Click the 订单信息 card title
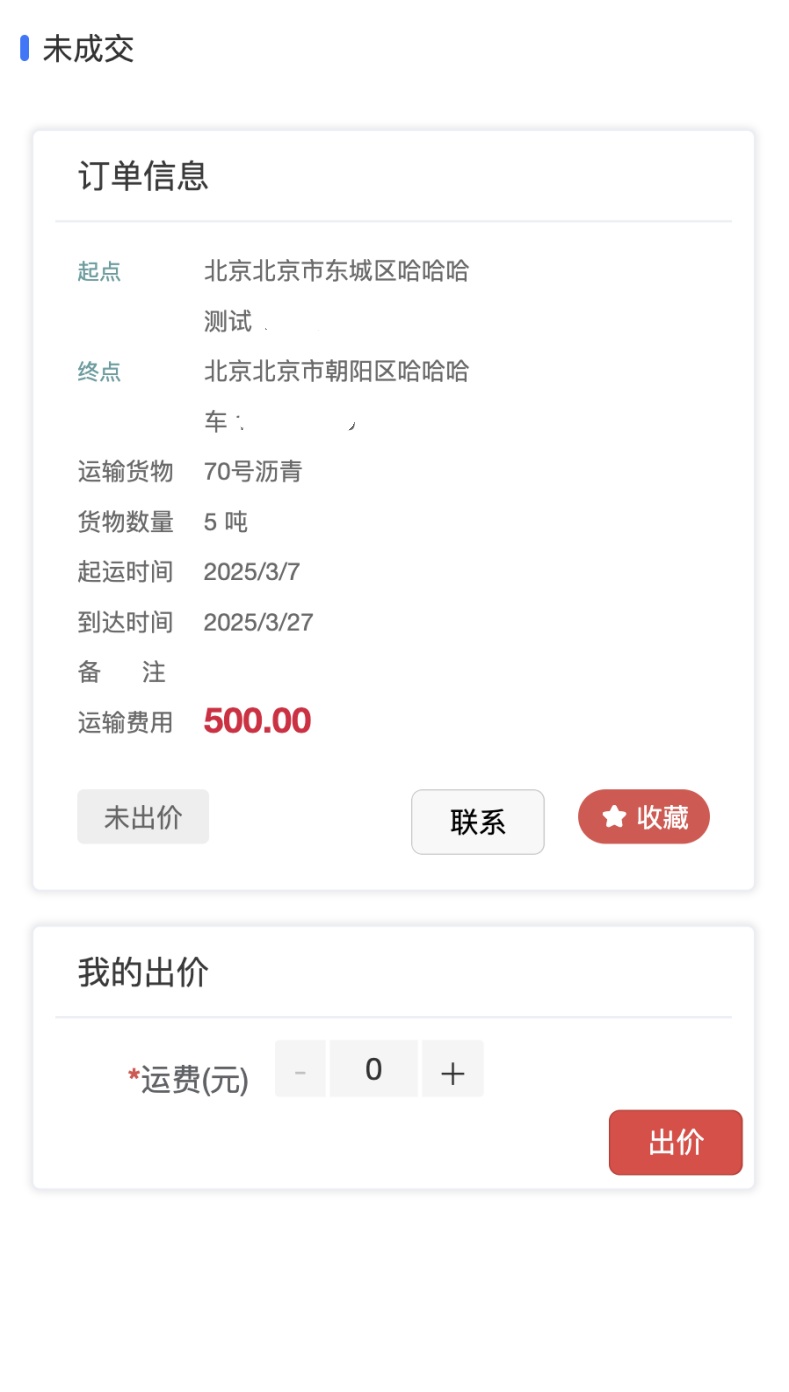Image resolution: width=789 pixels, height=1392 pixels. coord(143,176)
